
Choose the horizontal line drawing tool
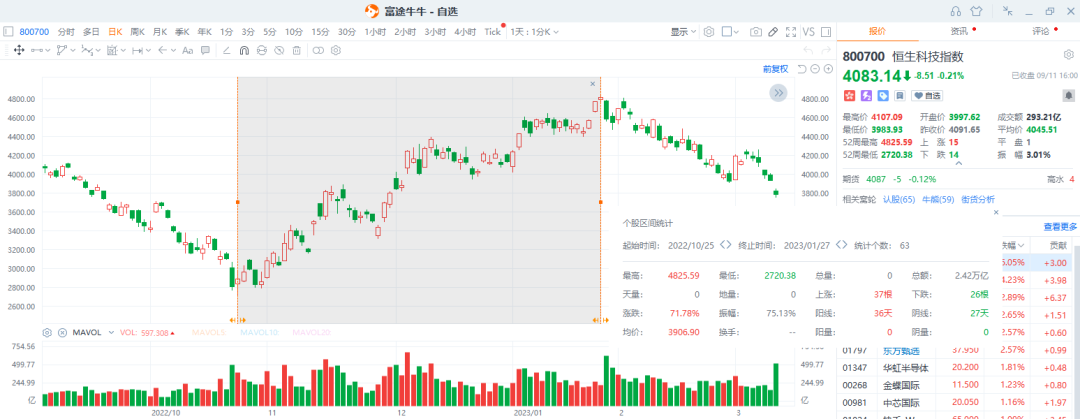(x=37, y=50)
